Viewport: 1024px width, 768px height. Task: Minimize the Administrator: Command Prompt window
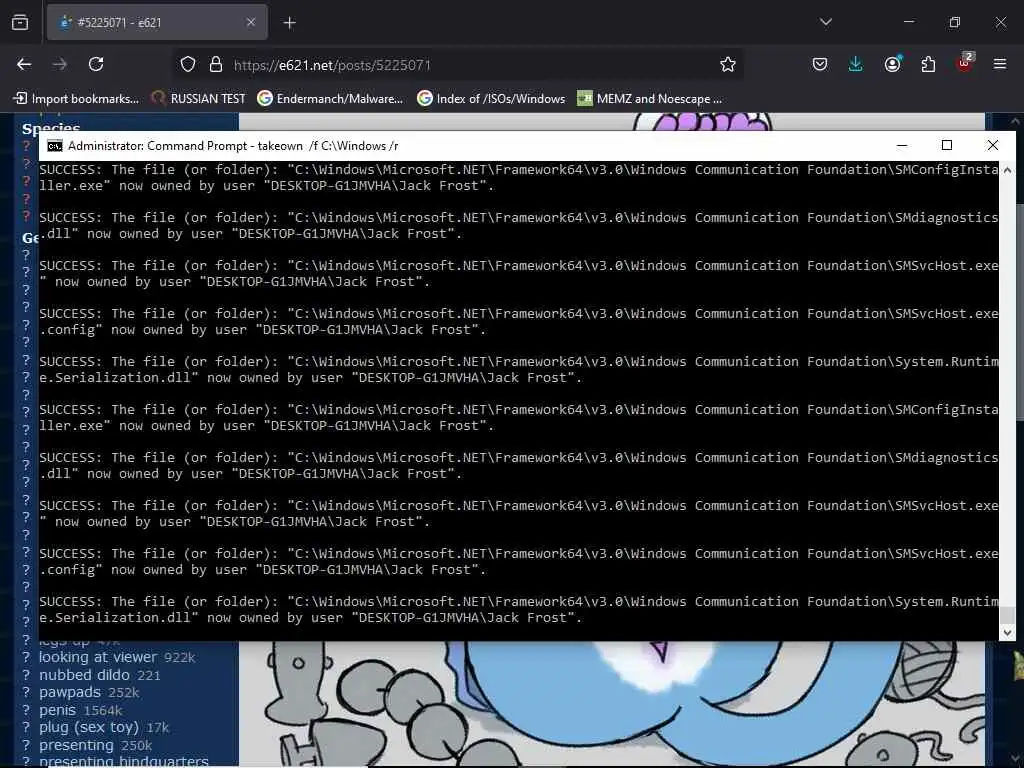(x=902, y=145)
